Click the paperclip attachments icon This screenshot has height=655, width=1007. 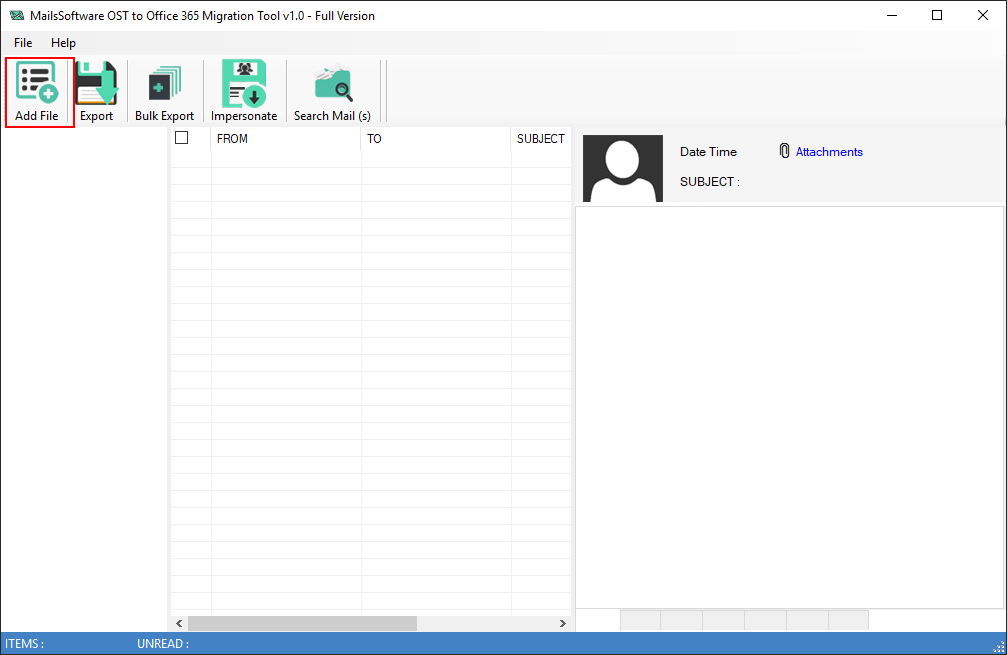(784, 151)
